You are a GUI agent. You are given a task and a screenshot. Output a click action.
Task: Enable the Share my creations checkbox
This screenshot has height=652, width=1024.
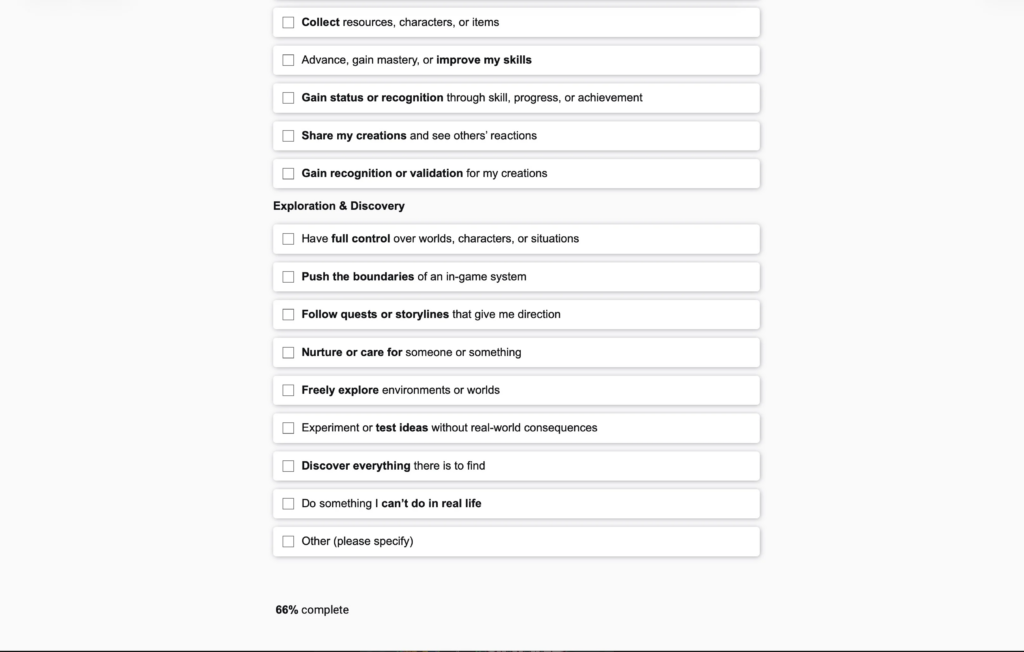[x=288, y=136]
